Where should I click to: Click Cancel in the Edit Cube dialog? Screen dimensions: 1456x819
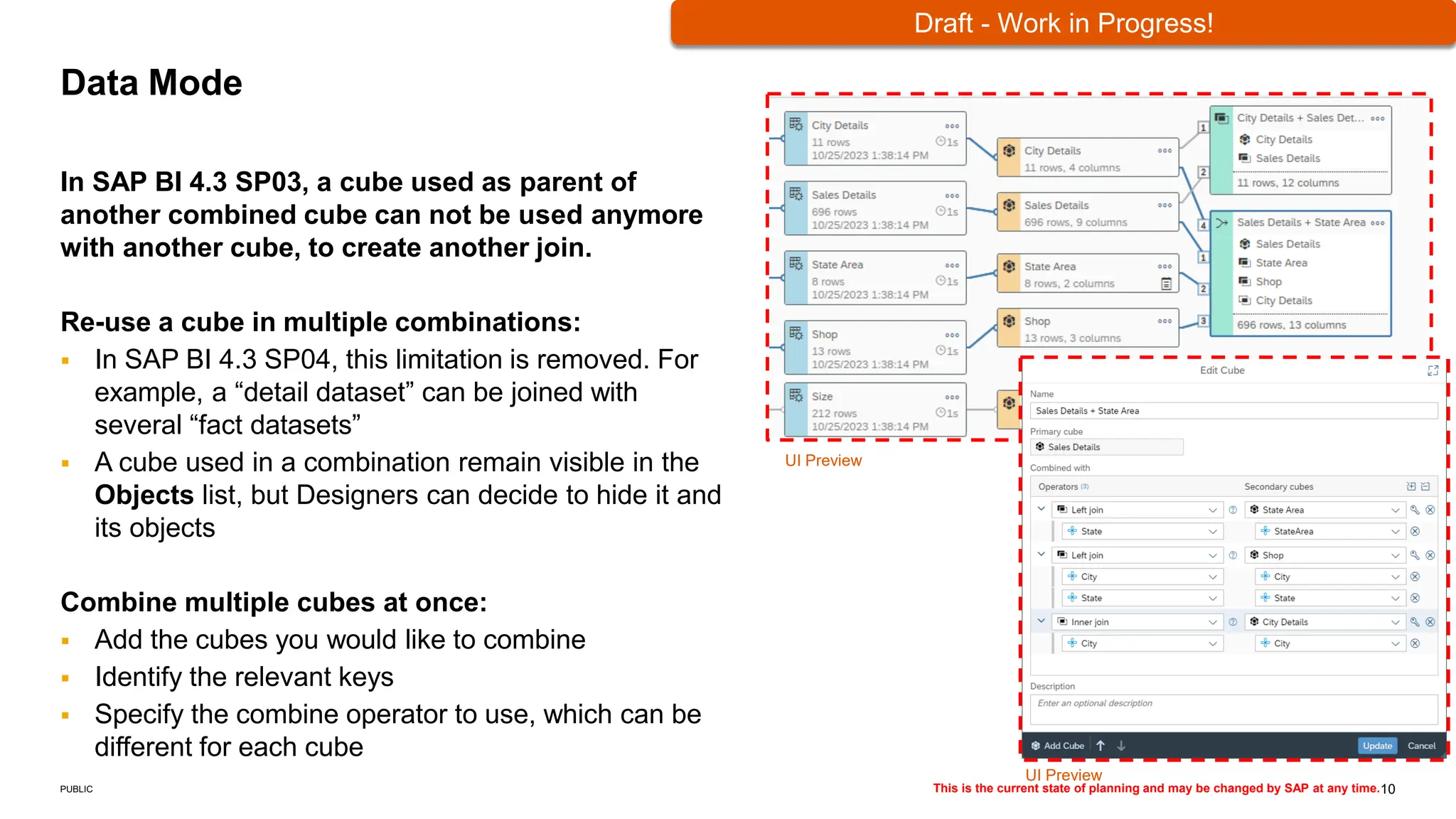pos(1421,746)
